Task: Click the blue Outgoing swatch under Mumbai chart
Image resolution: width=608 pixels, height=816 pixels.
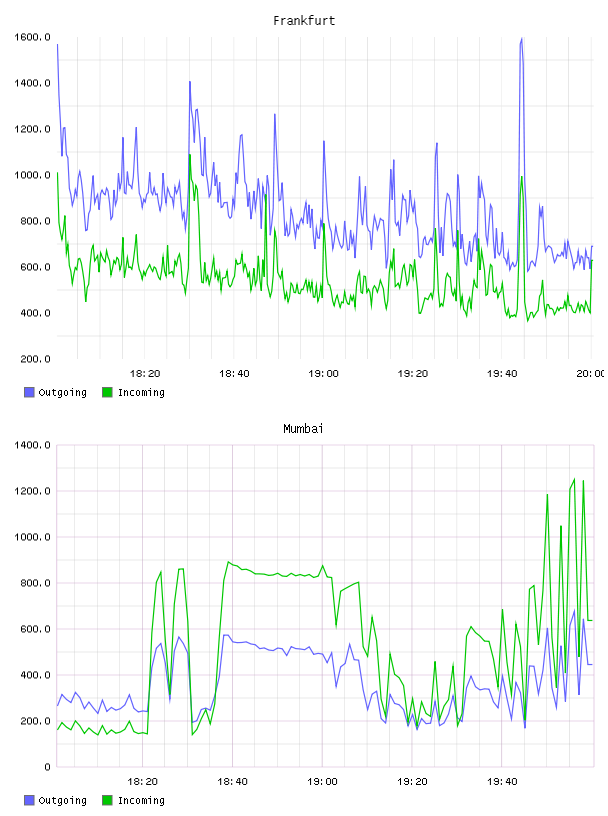Action: pos(29,800)
